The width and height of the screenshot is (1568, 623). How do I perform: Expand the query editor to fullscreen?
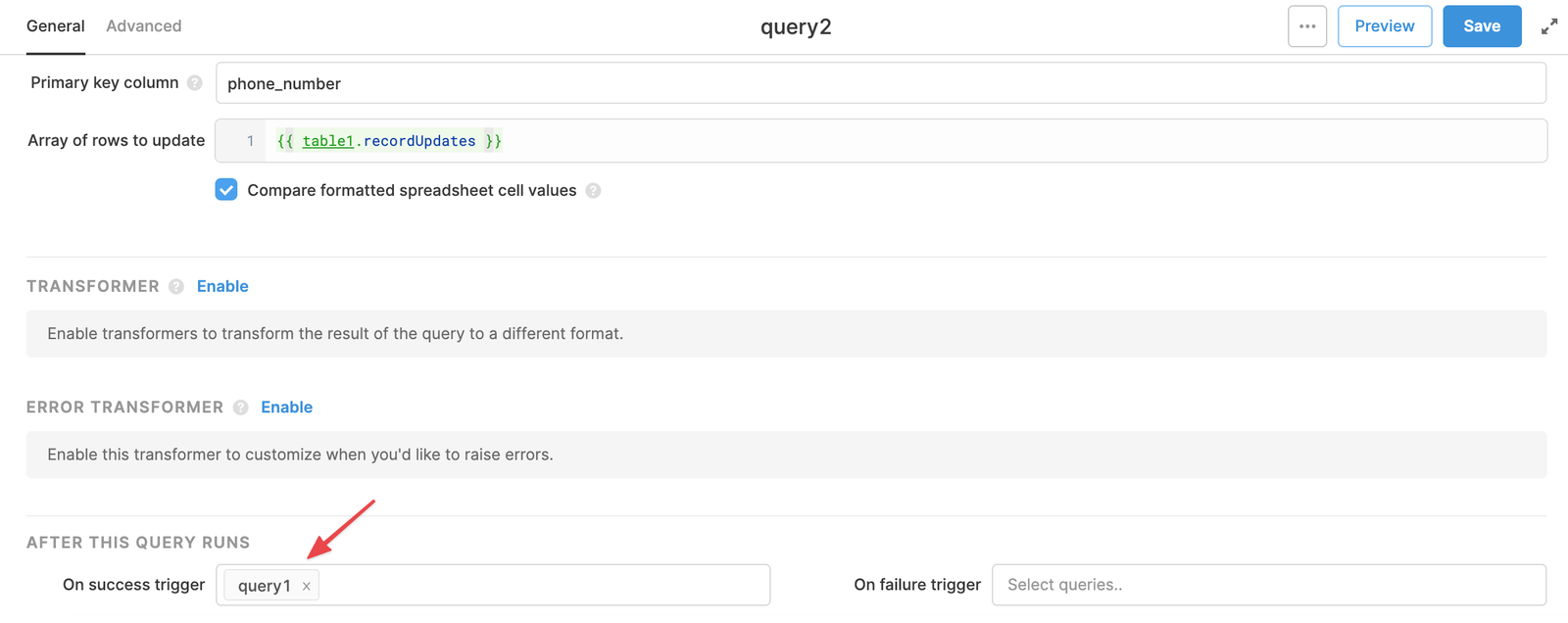pyautogui.click(x=1548, y=26)
